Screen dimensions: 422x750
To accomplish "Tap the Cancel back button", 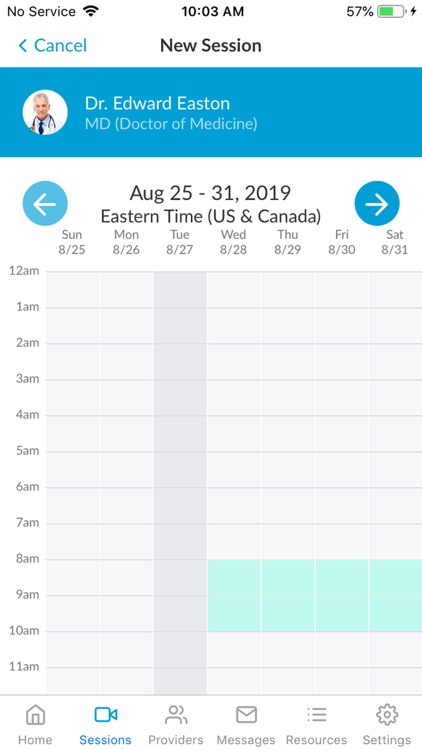I will click(52, 45).
